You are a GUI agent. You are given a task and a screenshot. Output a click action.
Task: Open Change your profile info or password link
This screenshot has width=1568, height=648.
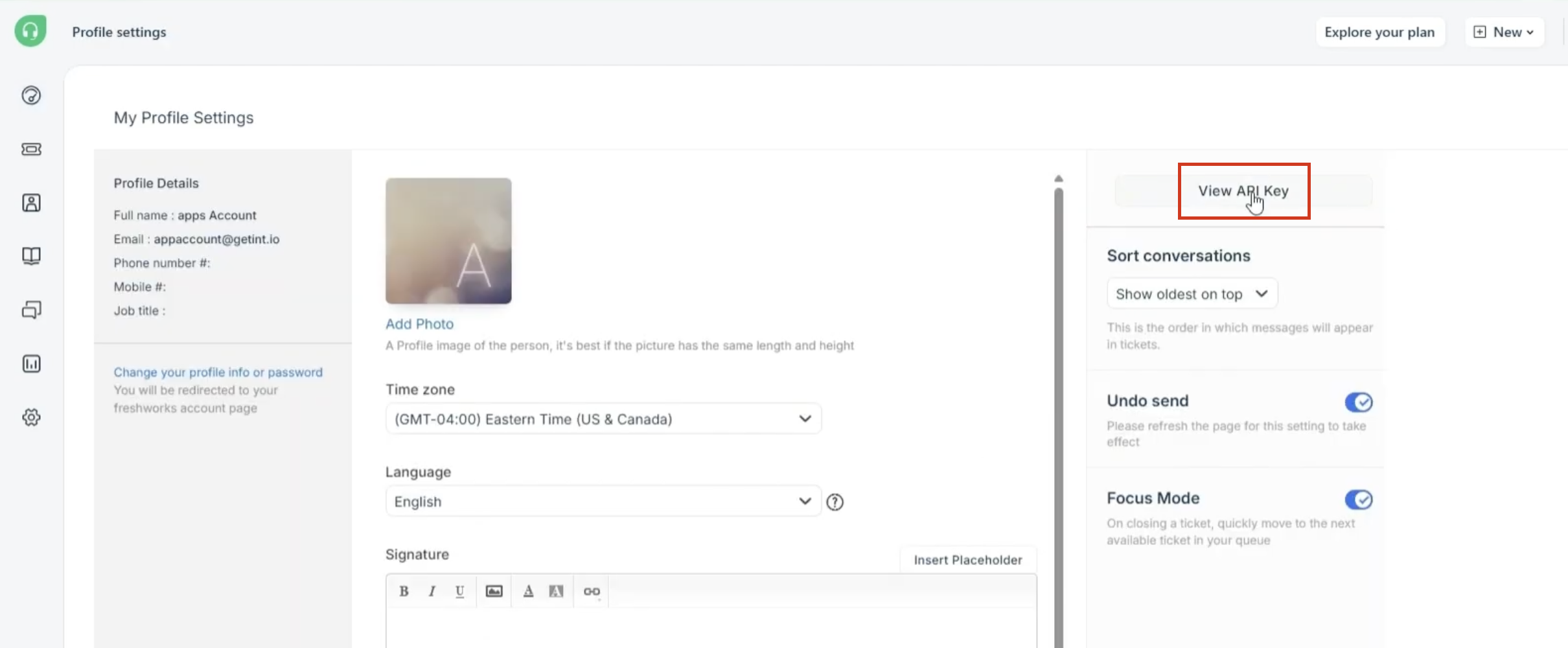pyautogui.click(x=218, y=373)
